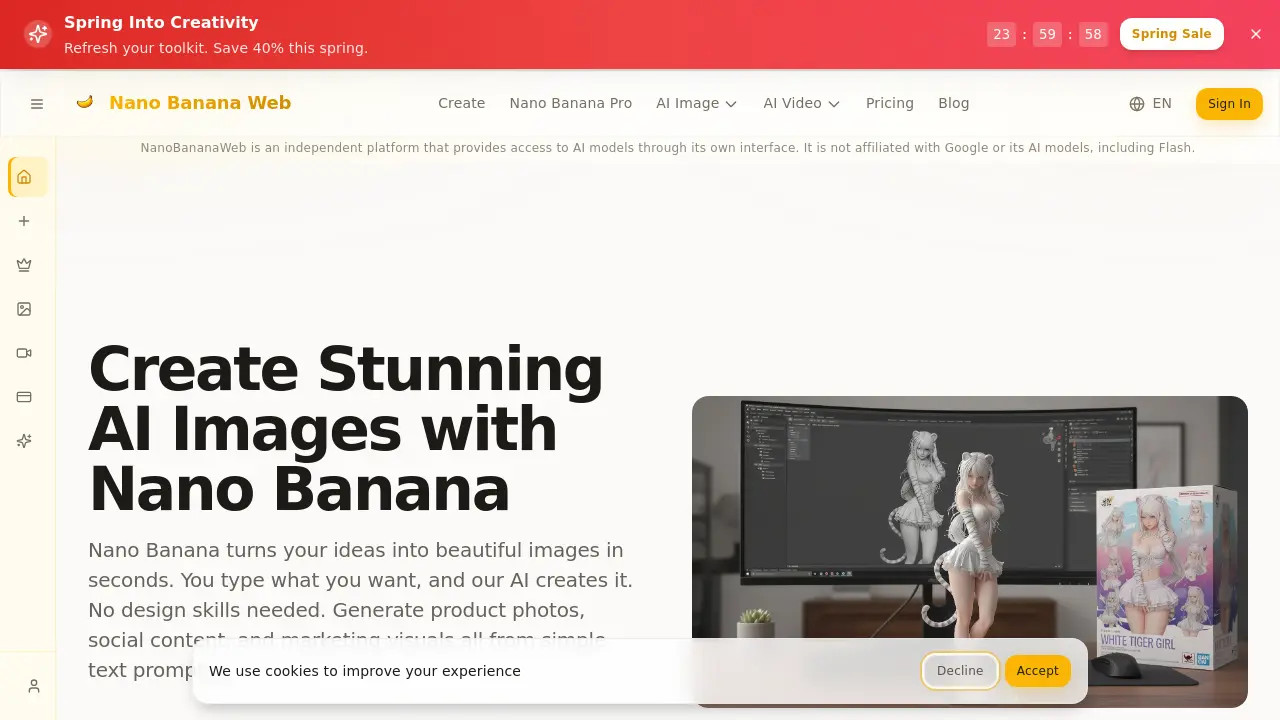
Task: Open the credit card icon in sidebar
Action: (x=24, y=397)
